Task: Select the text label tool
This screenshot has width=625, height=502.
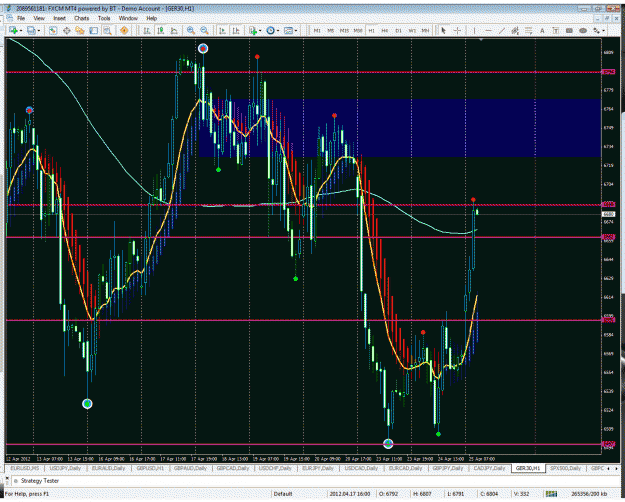Action: pyautogui.click(x=556, y=30)
